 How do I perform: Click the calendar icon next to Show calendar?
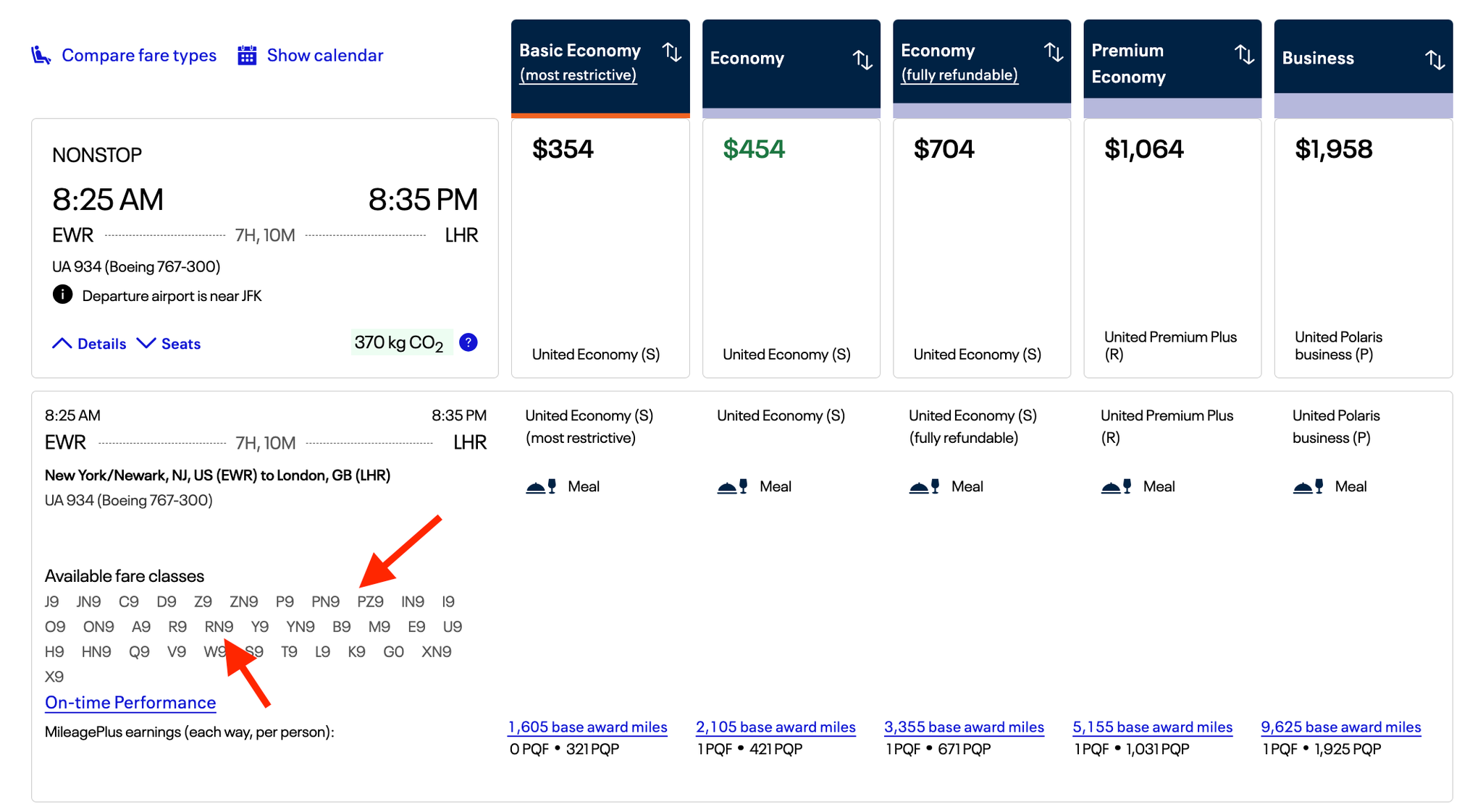click(246, 54)
